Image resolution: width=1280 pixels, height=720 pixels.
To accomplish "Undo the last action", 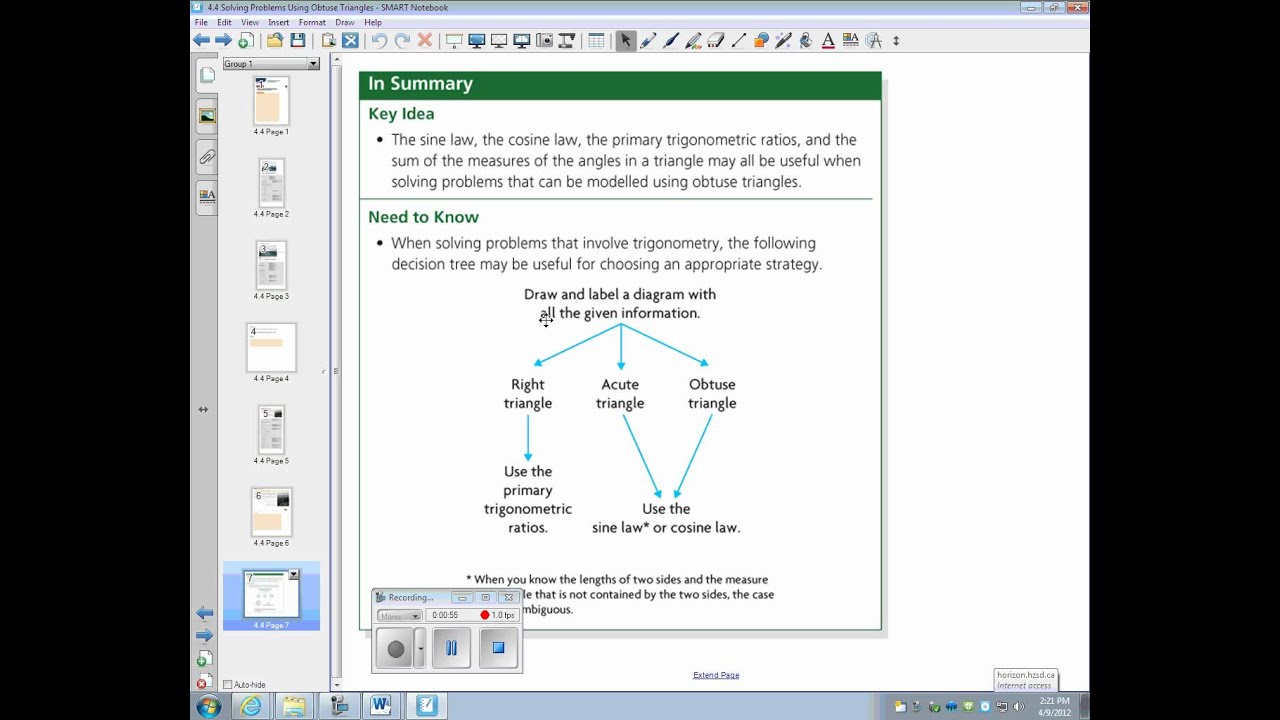I will [x=379, y=40].
